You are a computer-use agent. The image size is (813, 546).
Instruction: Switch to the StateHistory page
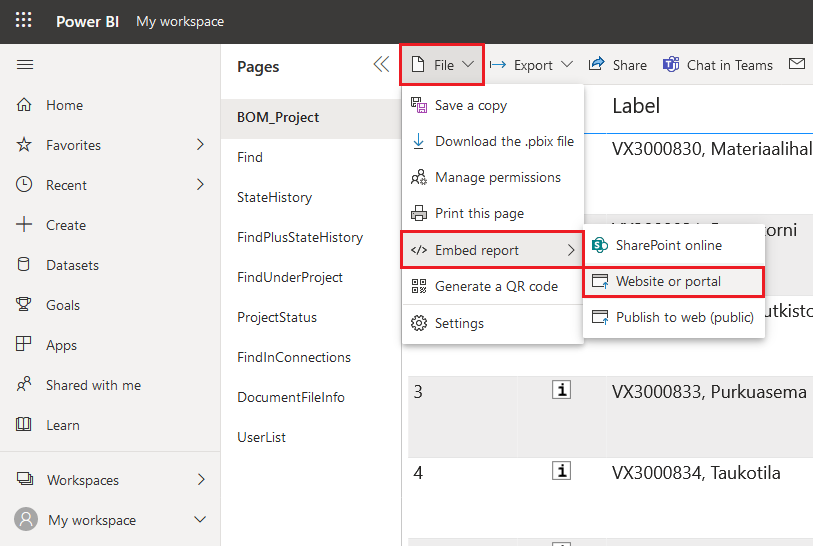(274, 197)
